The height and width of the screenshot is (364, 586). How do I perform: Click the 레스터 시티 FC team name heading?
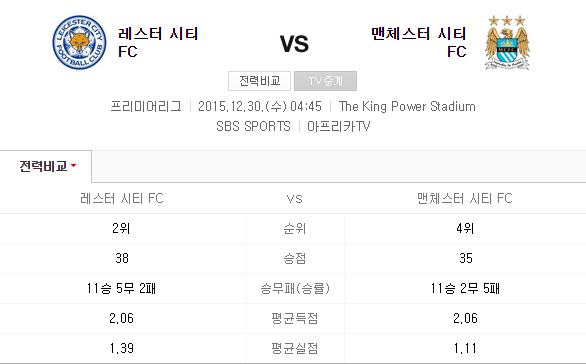pyautogui.click(x=158, y=43)
